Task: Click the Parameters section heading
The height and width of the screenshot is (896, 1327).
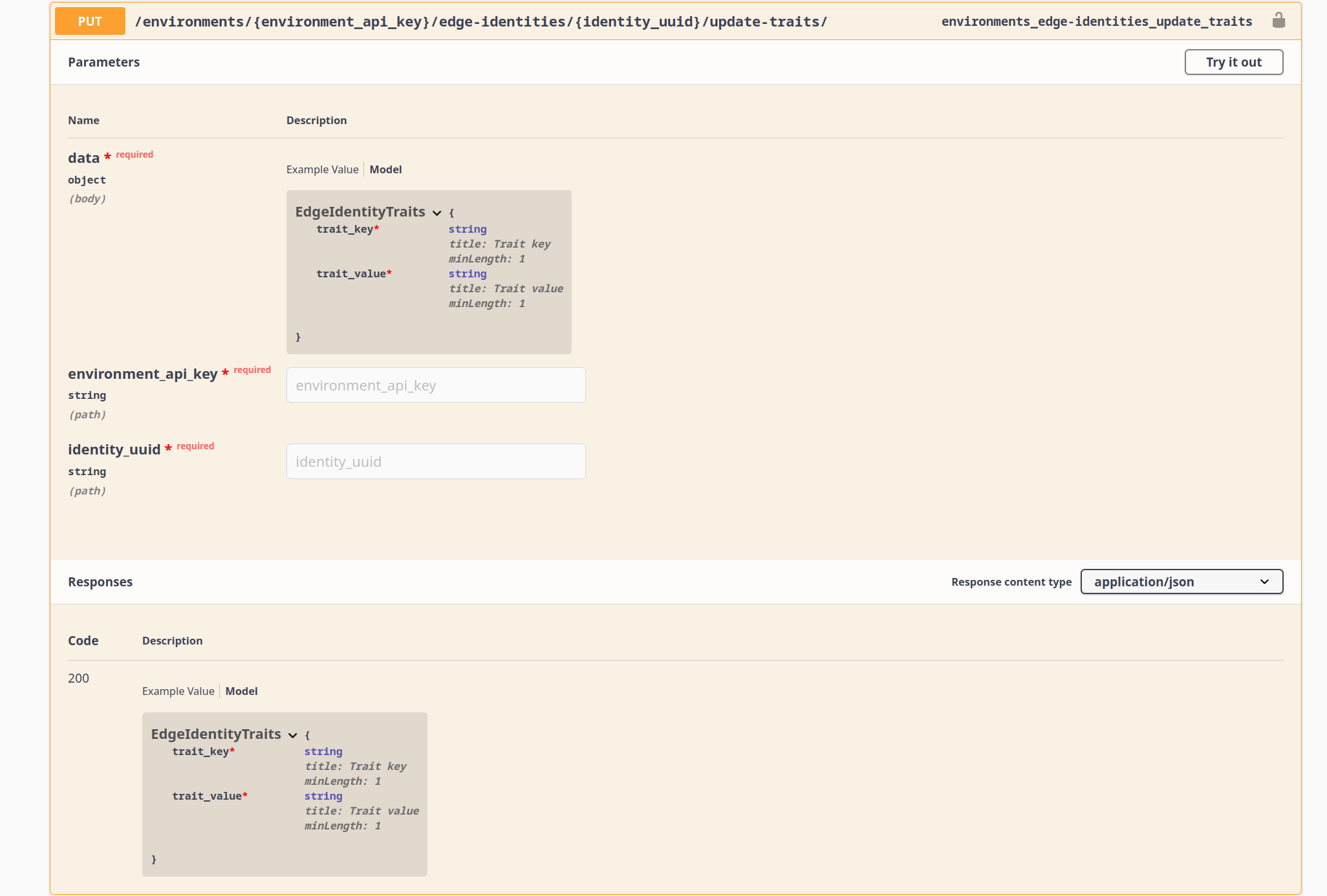Action: pyautogui.click(x=103, y=62)
